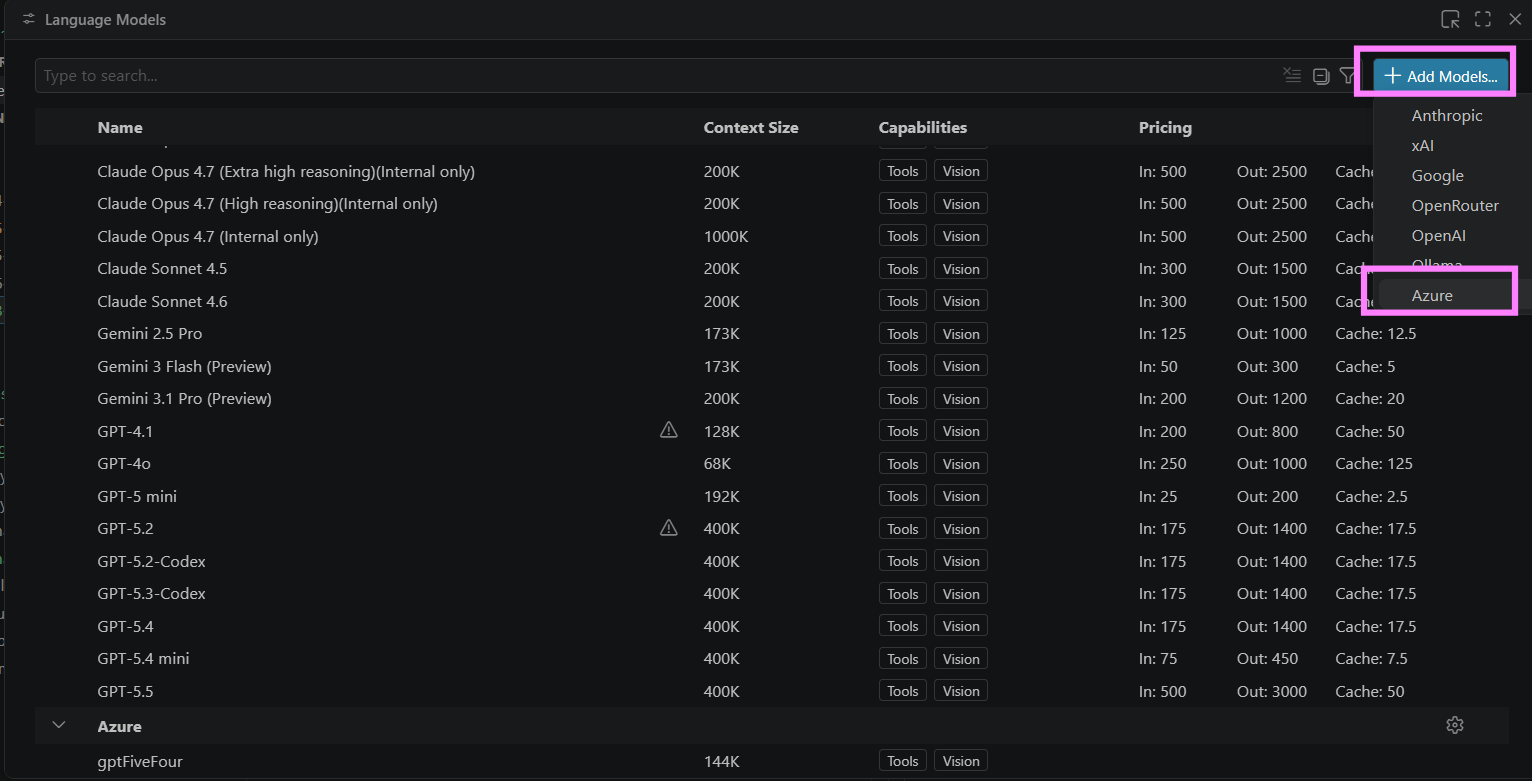Click the Tools badge on the GPT-5 mini row

[x=903, y=496]
